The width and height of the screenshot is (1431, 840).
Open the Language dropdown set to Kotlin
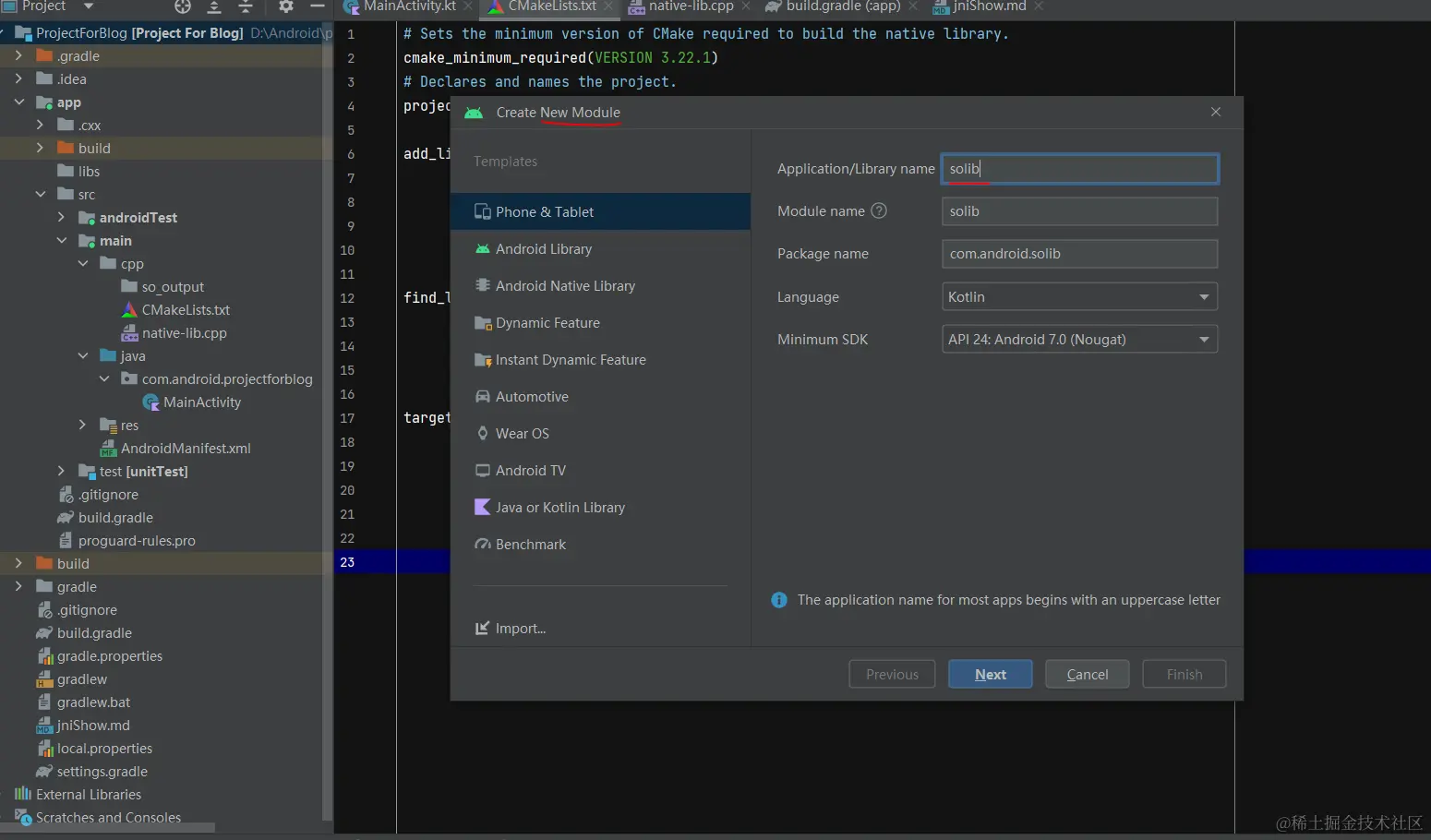tap(1079, 296)
